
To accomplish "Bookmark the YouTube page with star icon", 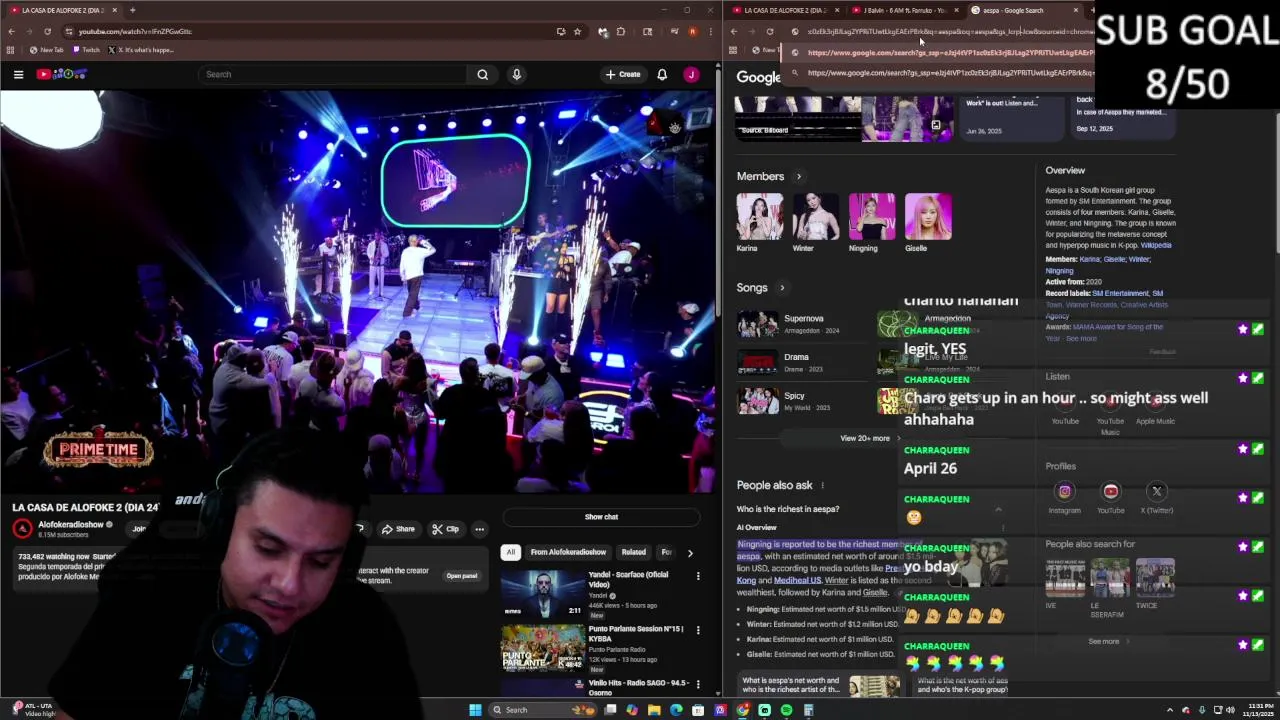I will pos(577,31).
